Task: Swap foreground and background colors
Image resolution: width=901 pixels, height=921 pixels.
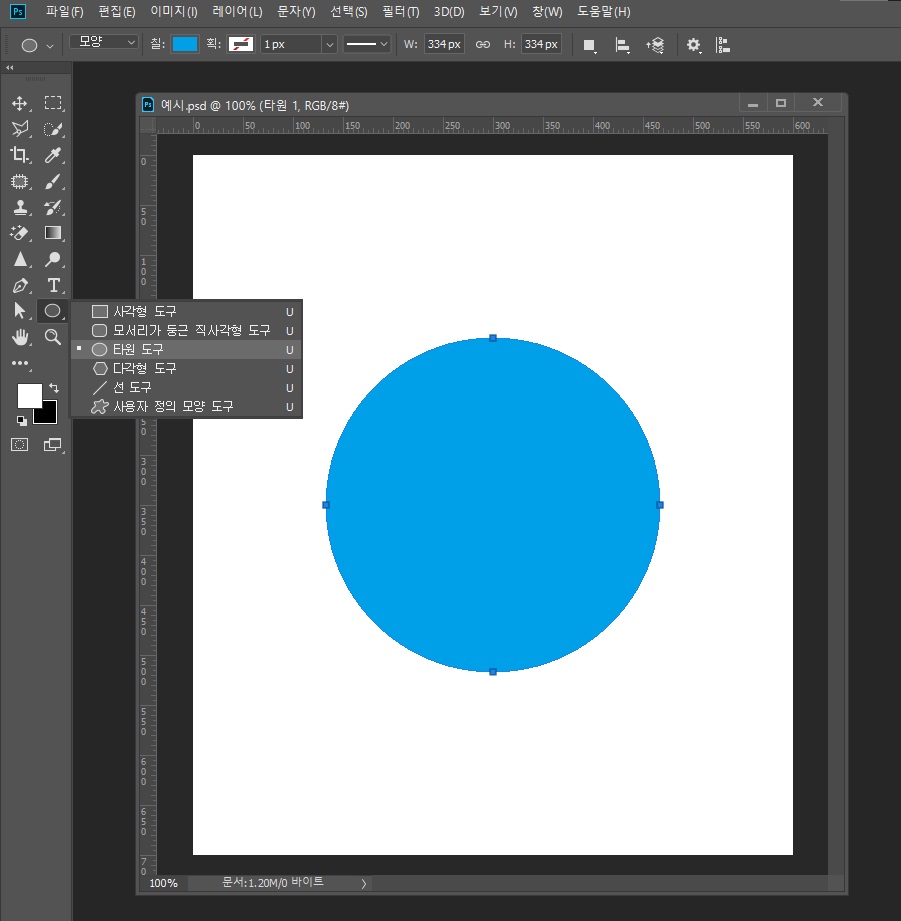Action: 54,388
